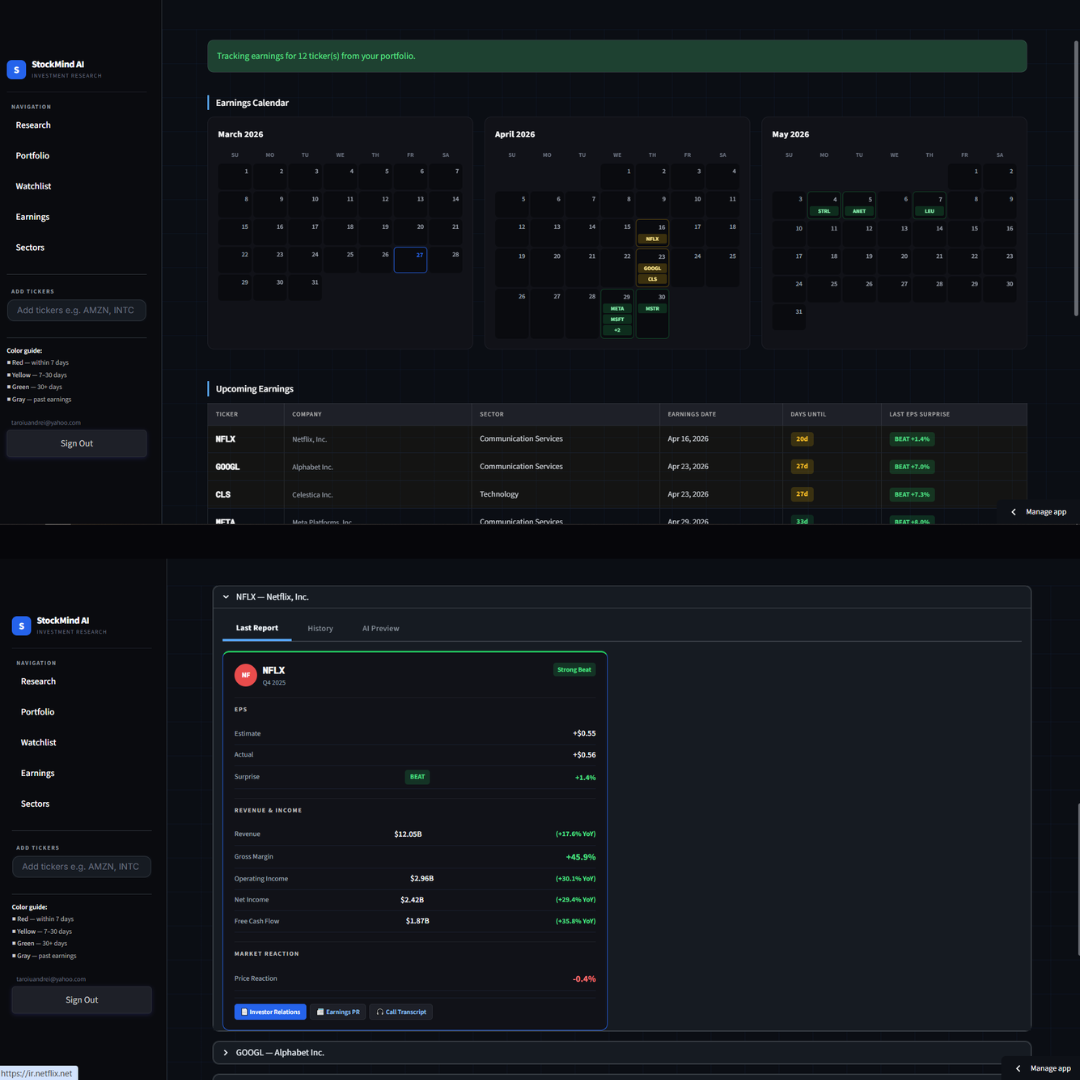Click the NF avatar circle on the NFLX report
Image resolution: width=1080 pixels, height=1080 pixels.
click(244, 674)
